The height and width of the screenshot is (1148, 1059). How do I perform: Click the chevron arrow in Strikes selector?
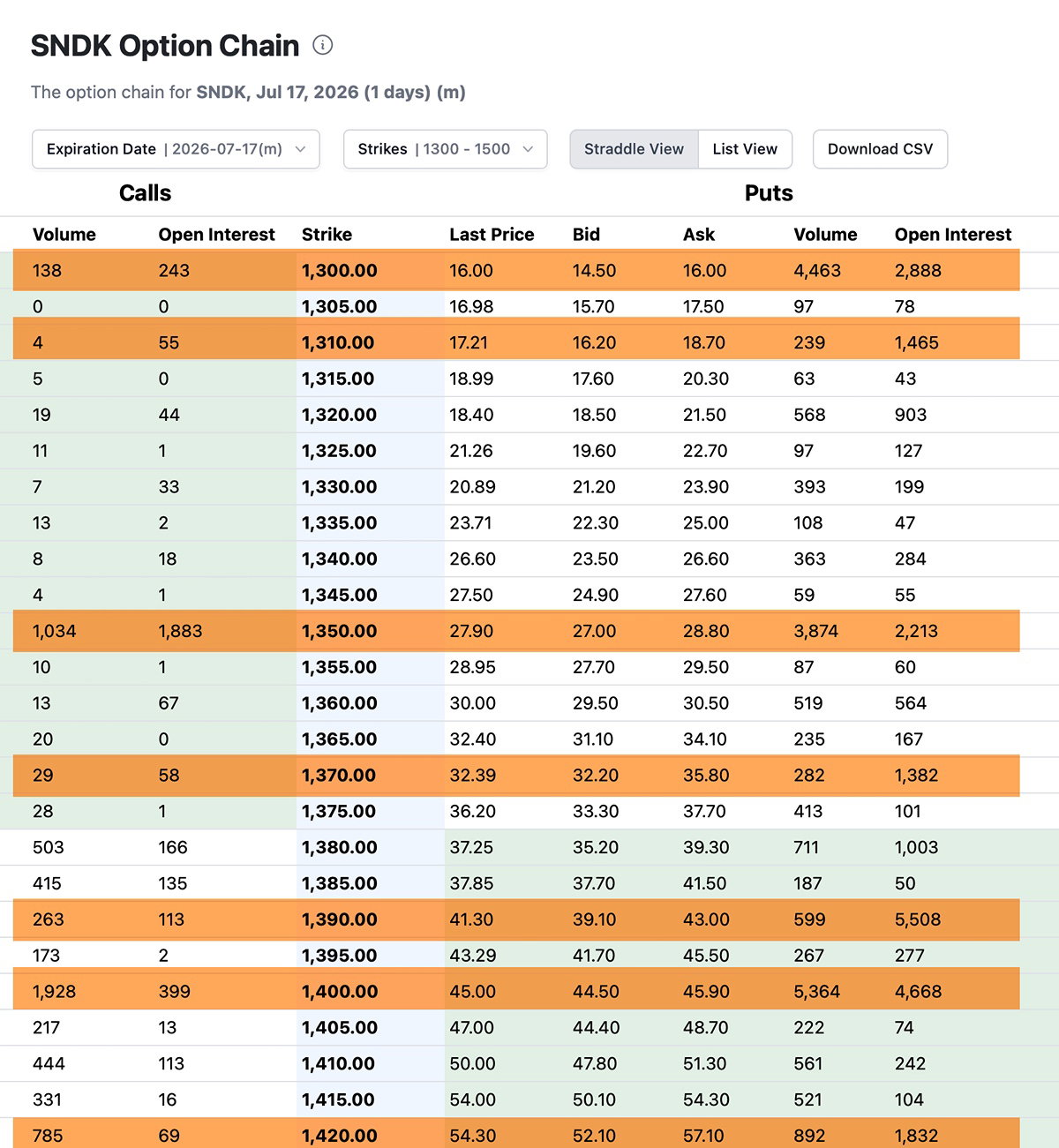528,149
